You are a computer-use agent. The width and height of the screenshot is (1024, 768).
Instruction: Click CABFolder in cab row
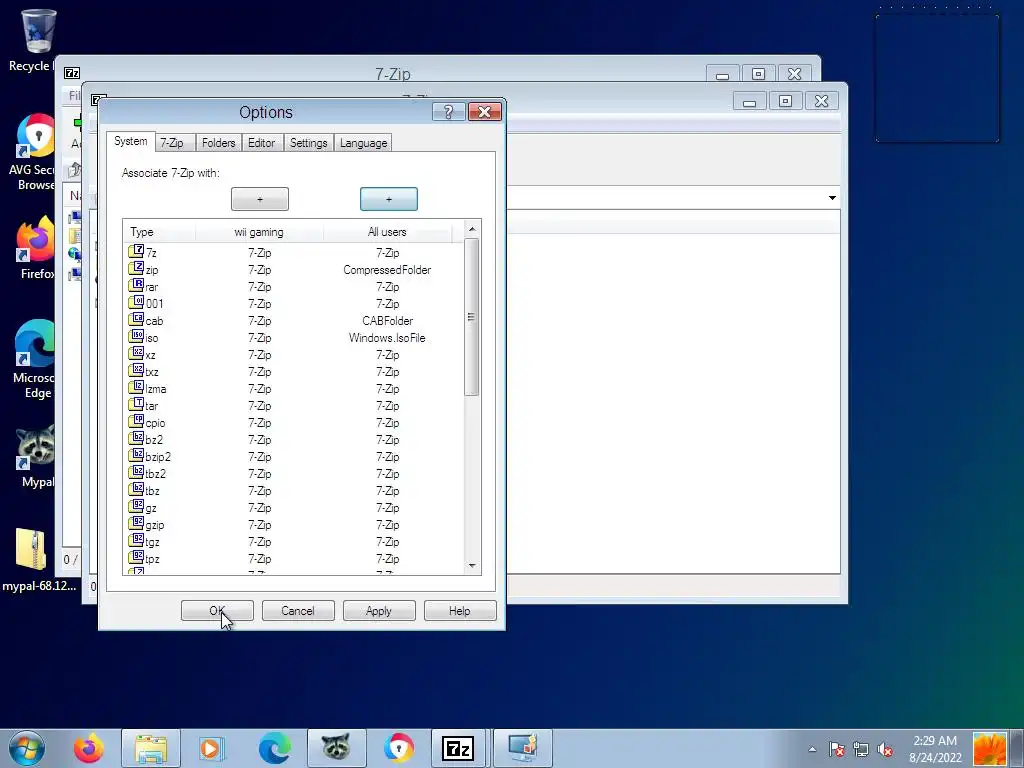tap(388, 321)
